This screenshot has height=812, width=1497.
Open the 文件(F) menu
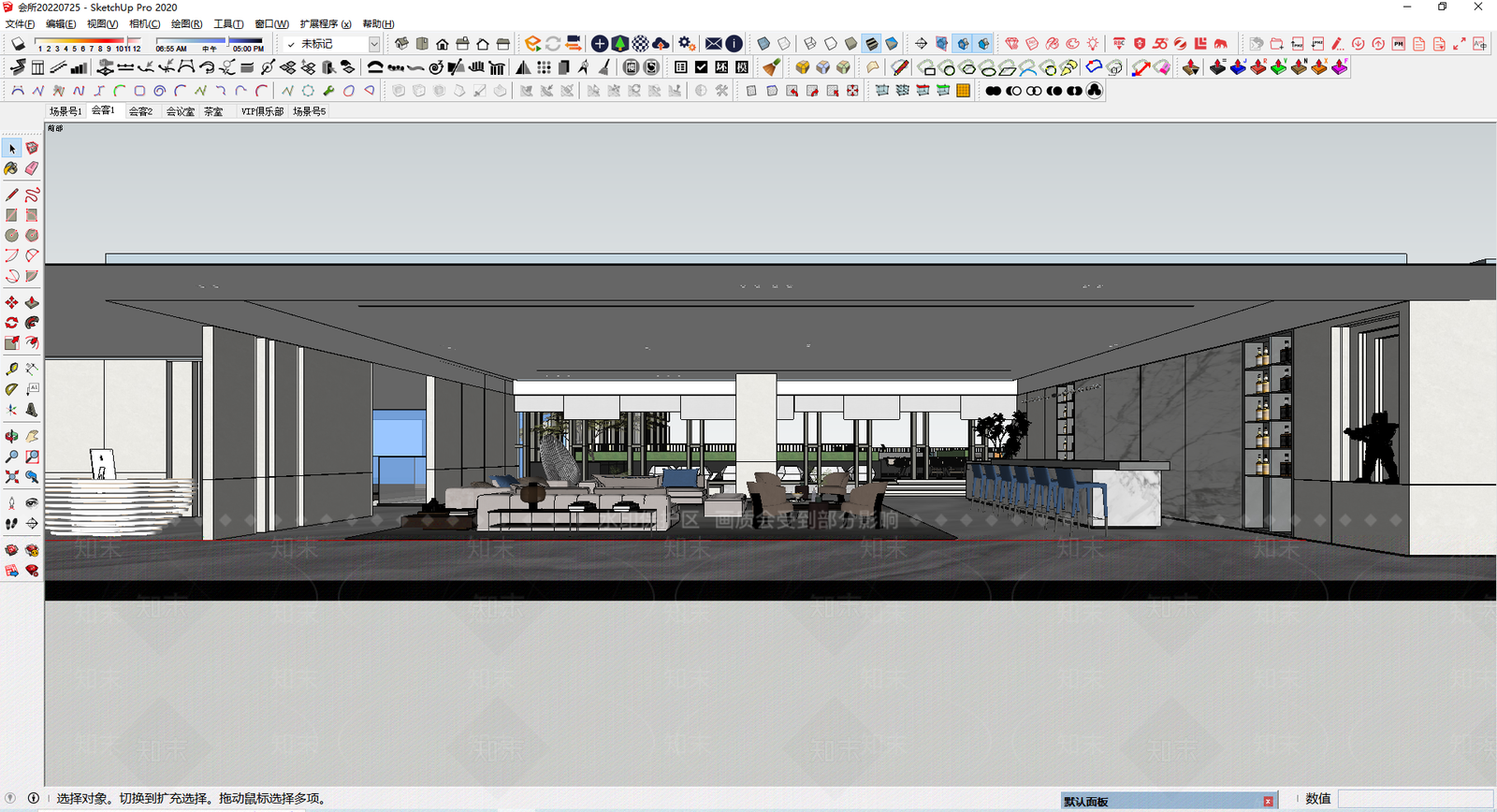click(21, 24)
